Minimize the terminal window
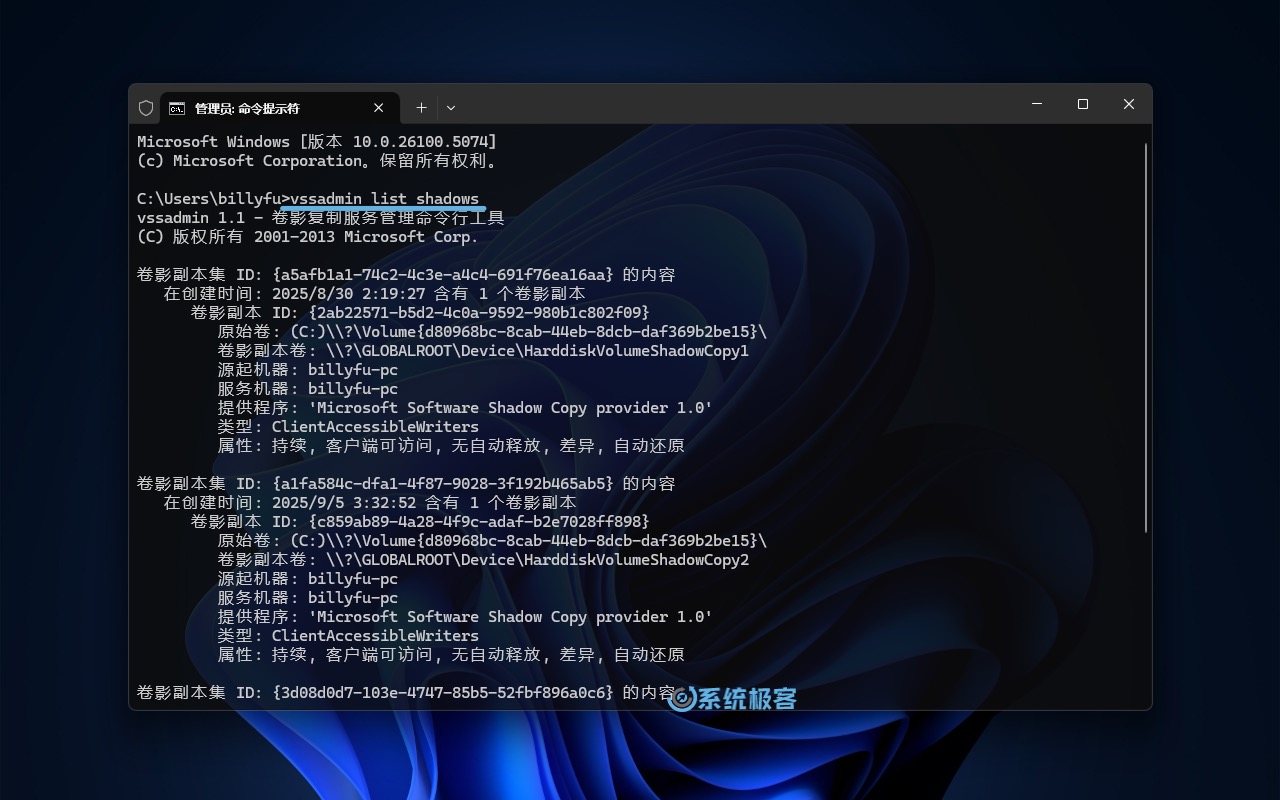This screenshot has height=800, width=1280. click(x=1037, y=104)
